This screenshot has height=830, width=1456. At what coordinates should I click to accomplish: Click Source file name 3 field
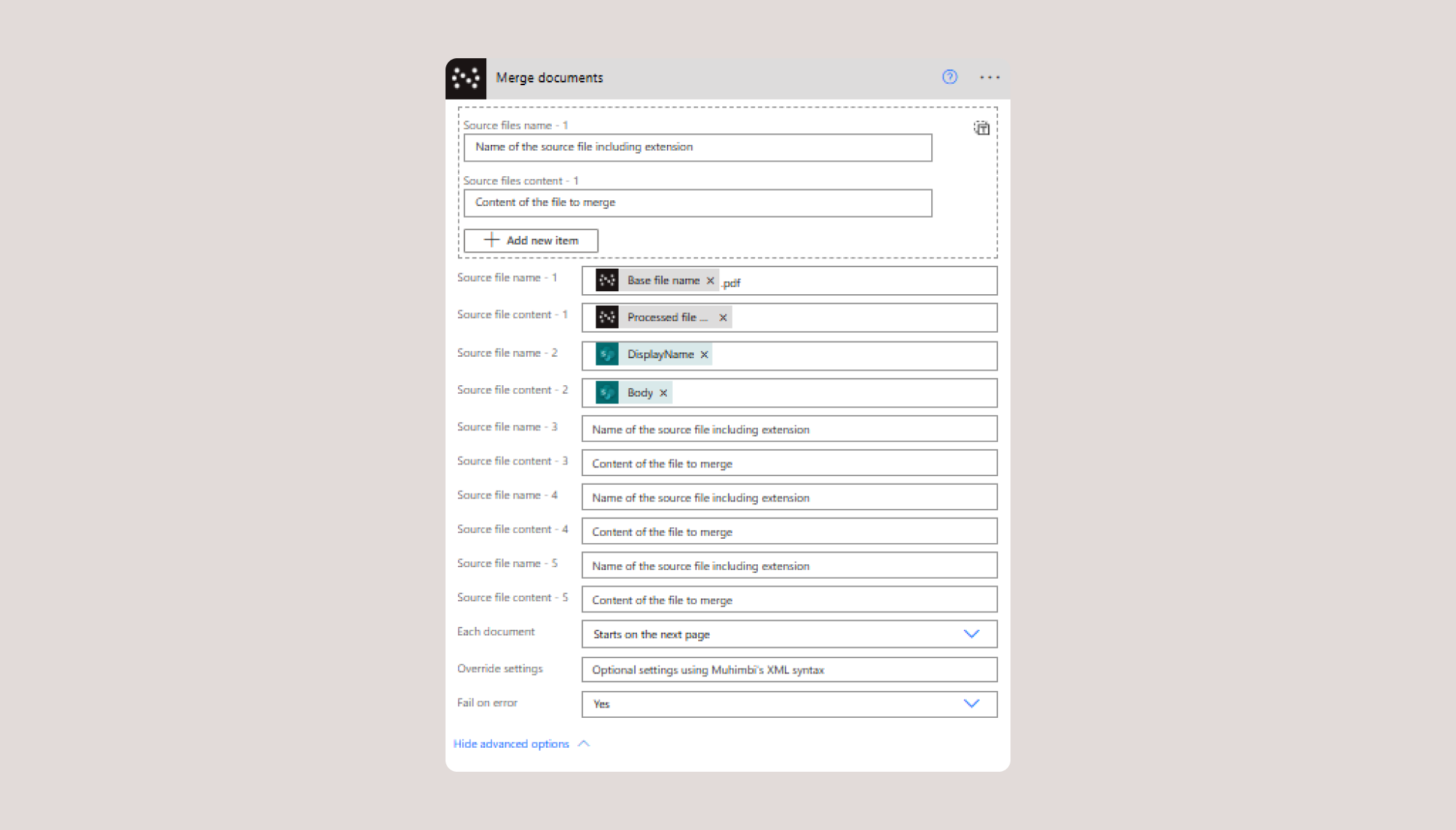[x=789, y=430]
